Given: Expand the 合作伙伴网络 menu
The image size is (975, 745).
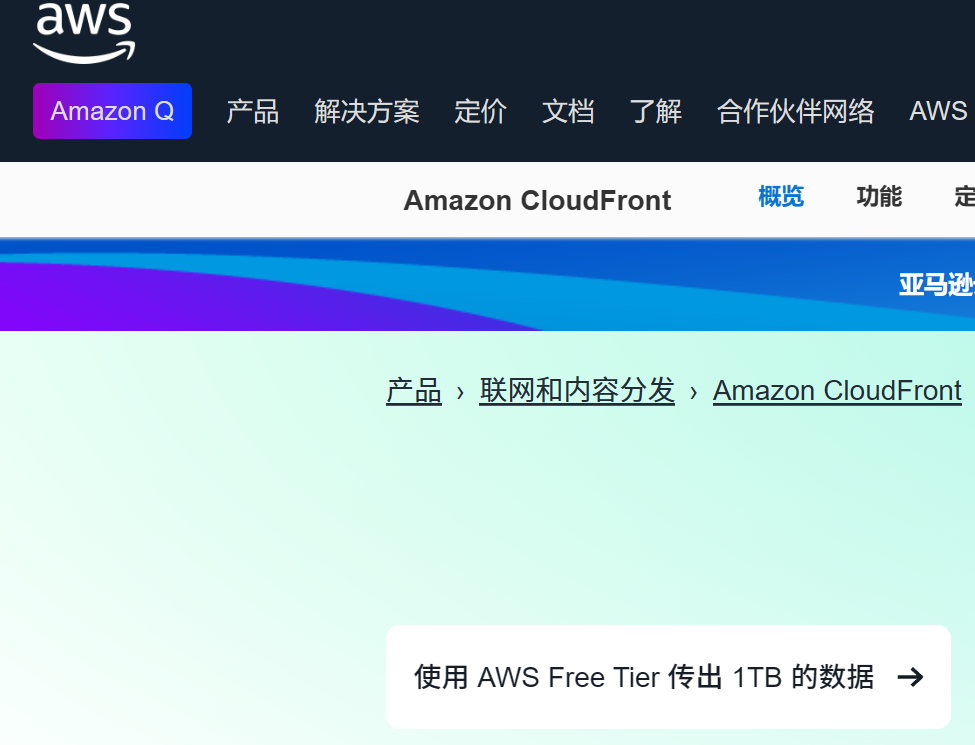Looking at the screenshot, I should [x=796, y=111].
